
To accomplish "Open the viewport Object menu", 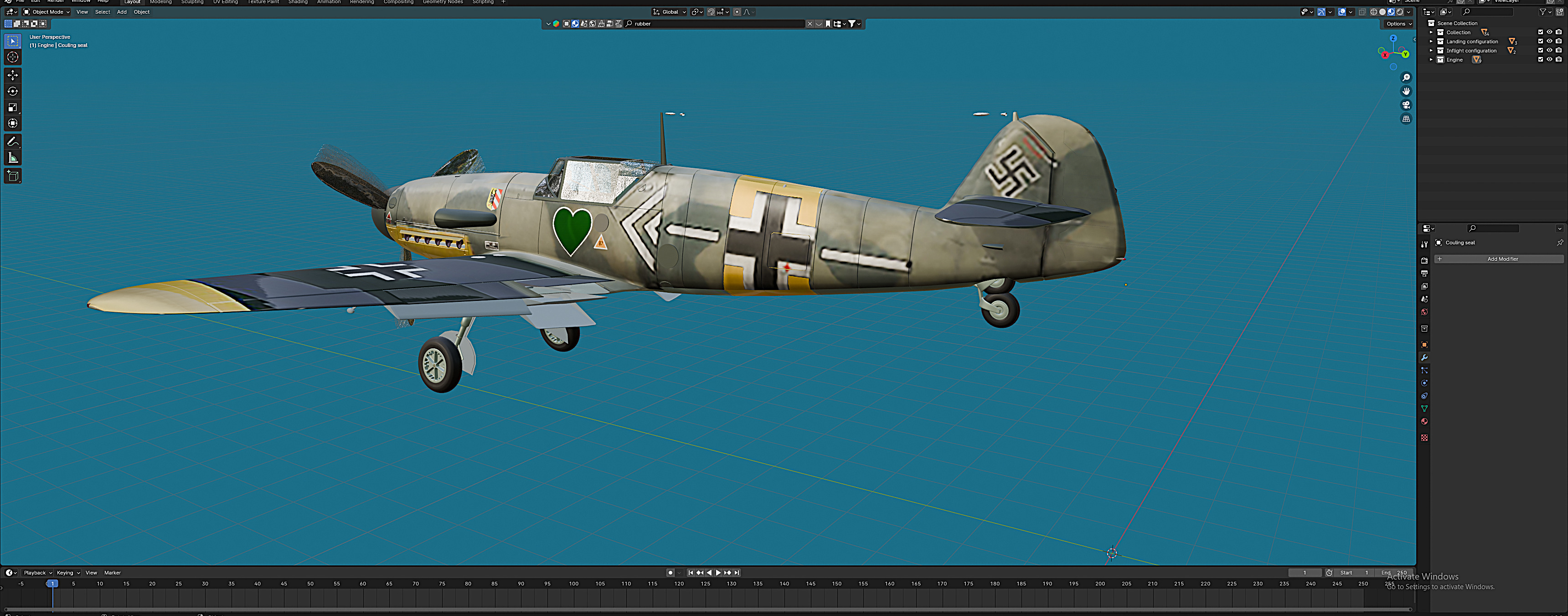I will tap(142, 12).
